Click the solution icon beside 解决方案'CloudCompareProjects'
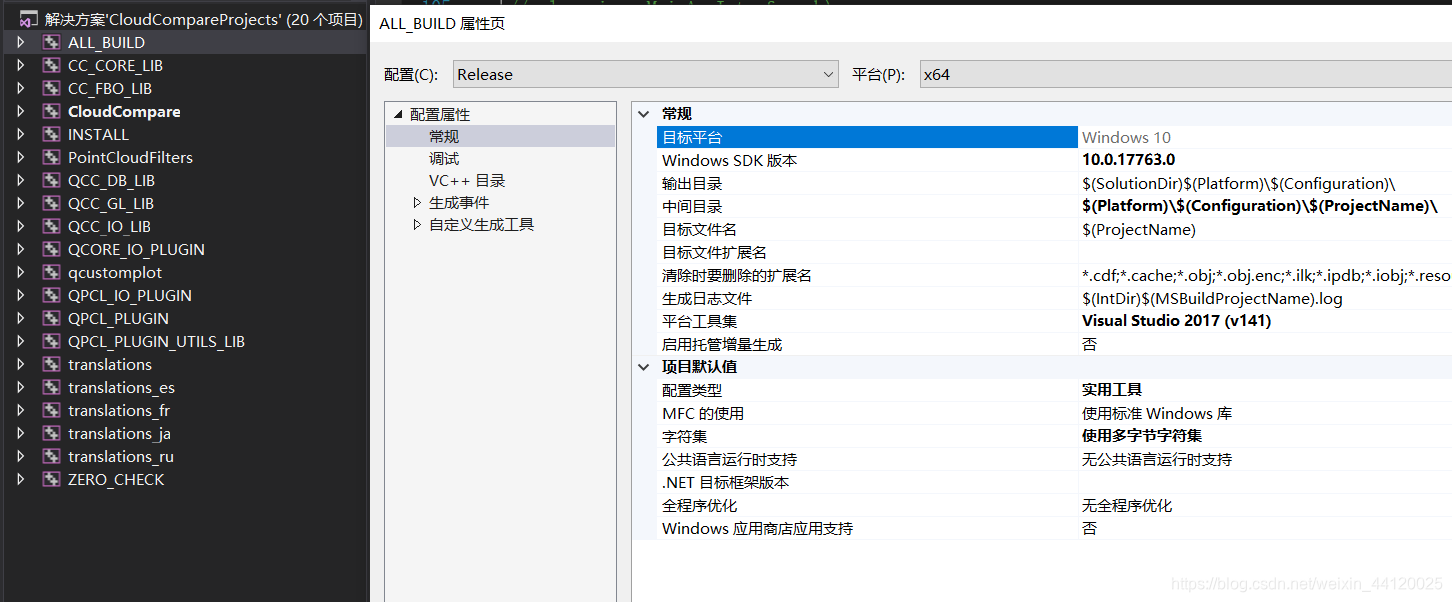Image resolution: width=1452 pixels, height=602 pixels. (x=29, y=19)
